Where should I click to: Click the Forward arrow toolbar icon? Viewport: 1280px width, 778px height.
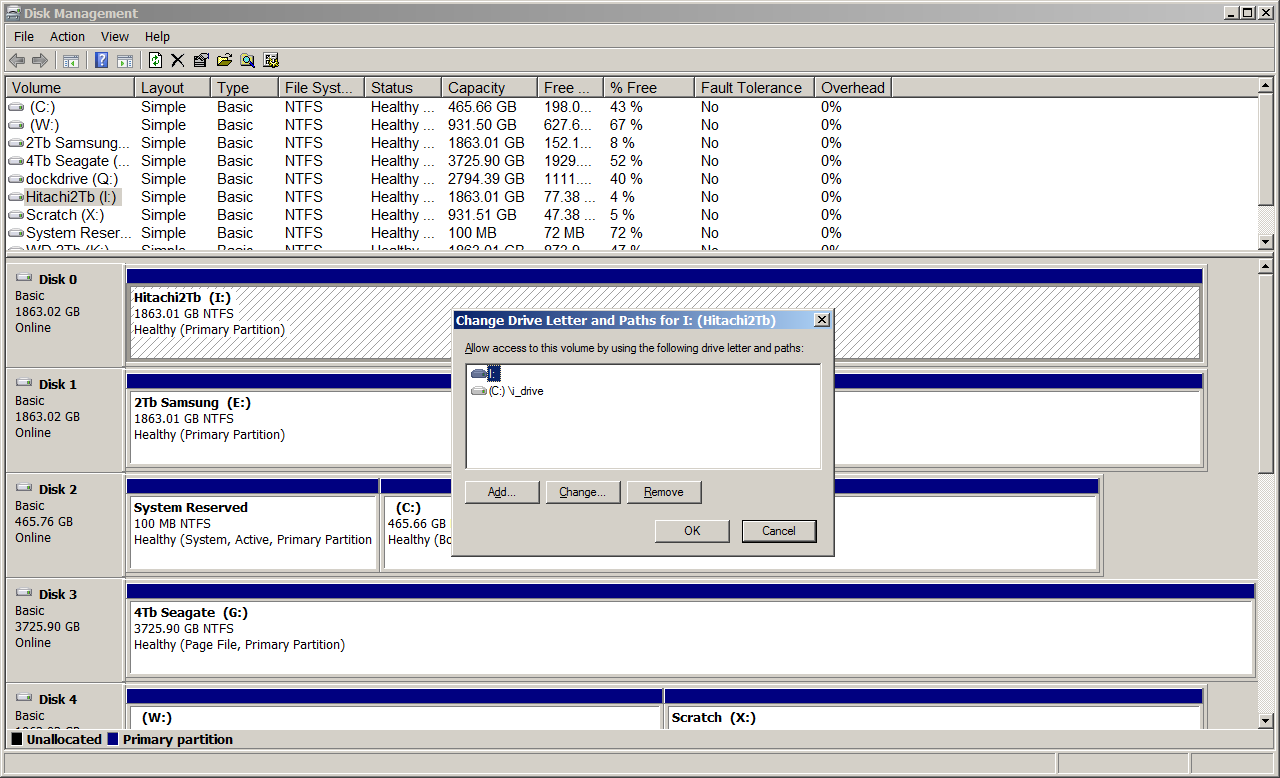(40, 60)
